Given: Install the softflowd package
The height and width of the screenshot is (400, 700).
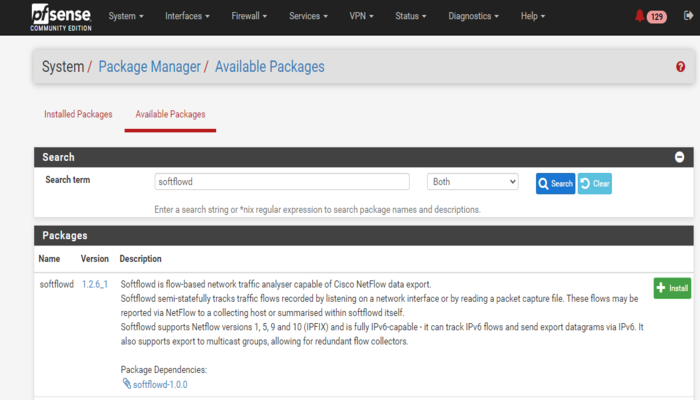Looking at the screenshot, I should point(672,288).
